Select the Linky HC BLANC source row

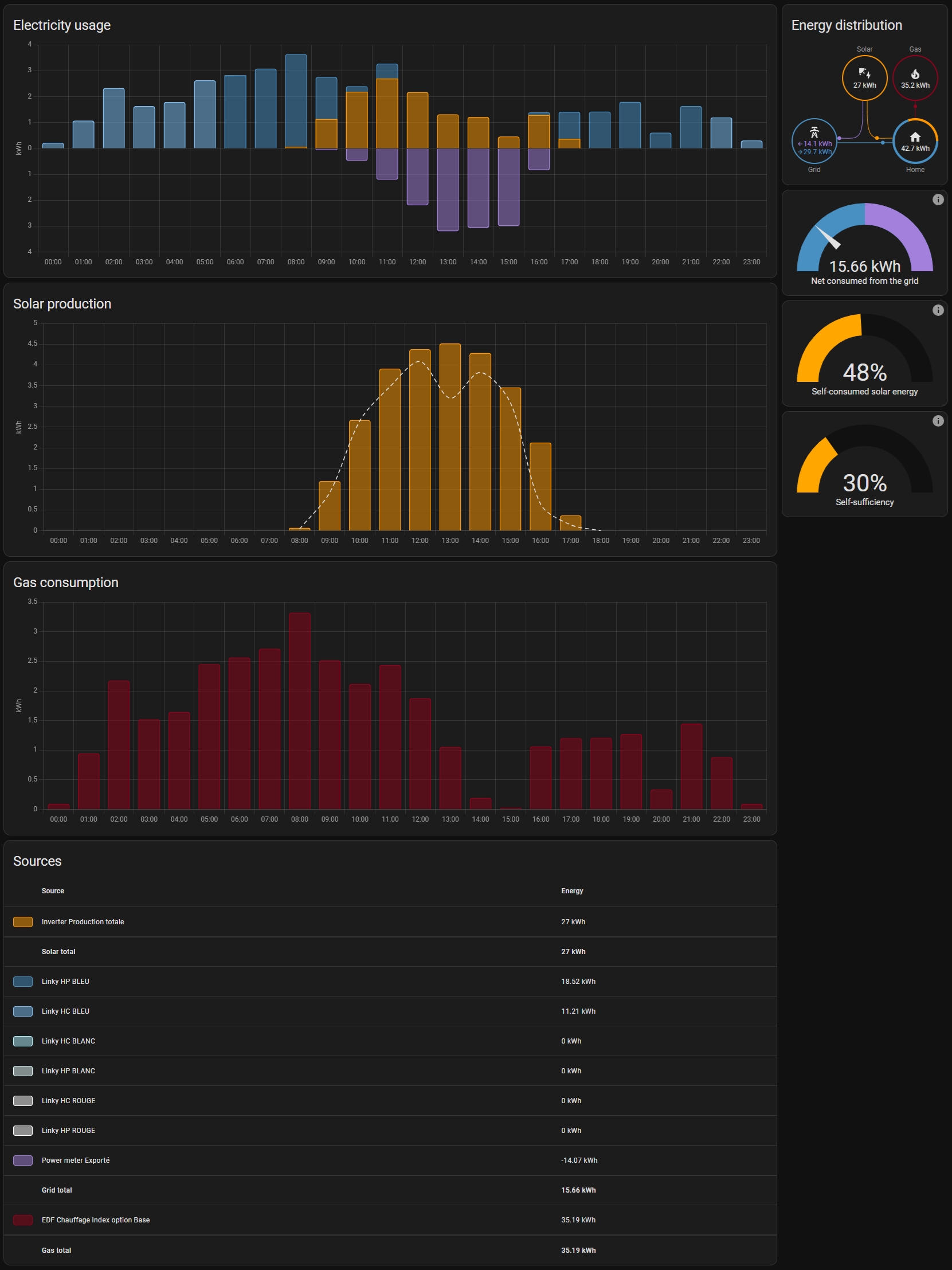click(x=68, y=1041)
